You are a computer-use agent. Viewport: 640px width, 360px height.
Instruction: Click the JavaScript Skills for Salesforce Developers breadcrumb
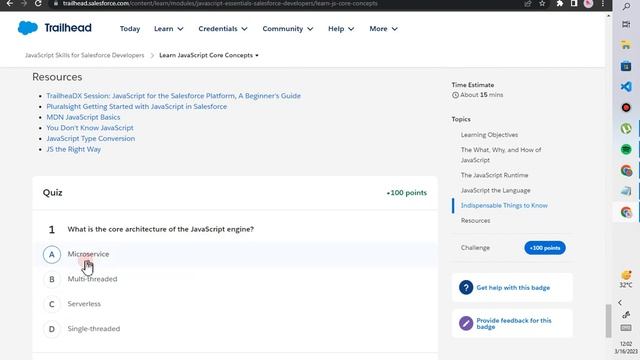[x=84, y=55]
